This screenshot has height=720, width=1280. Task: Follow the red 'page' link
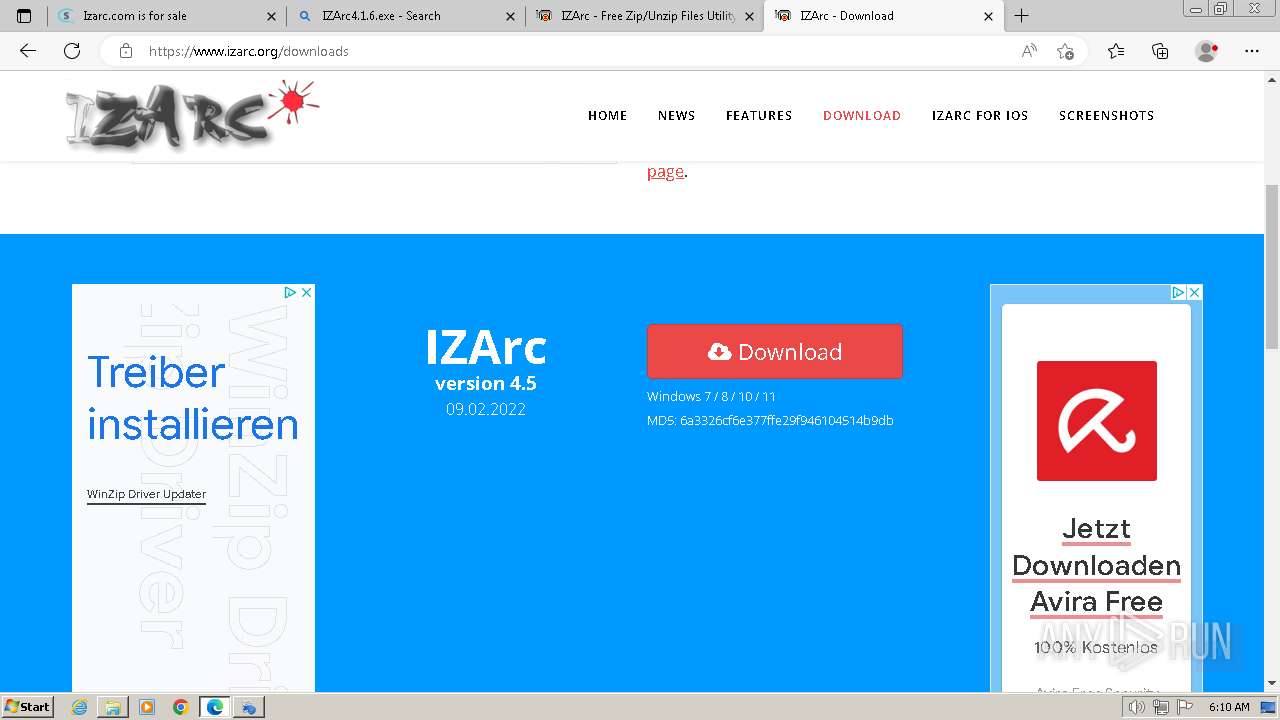coord(665,171)
